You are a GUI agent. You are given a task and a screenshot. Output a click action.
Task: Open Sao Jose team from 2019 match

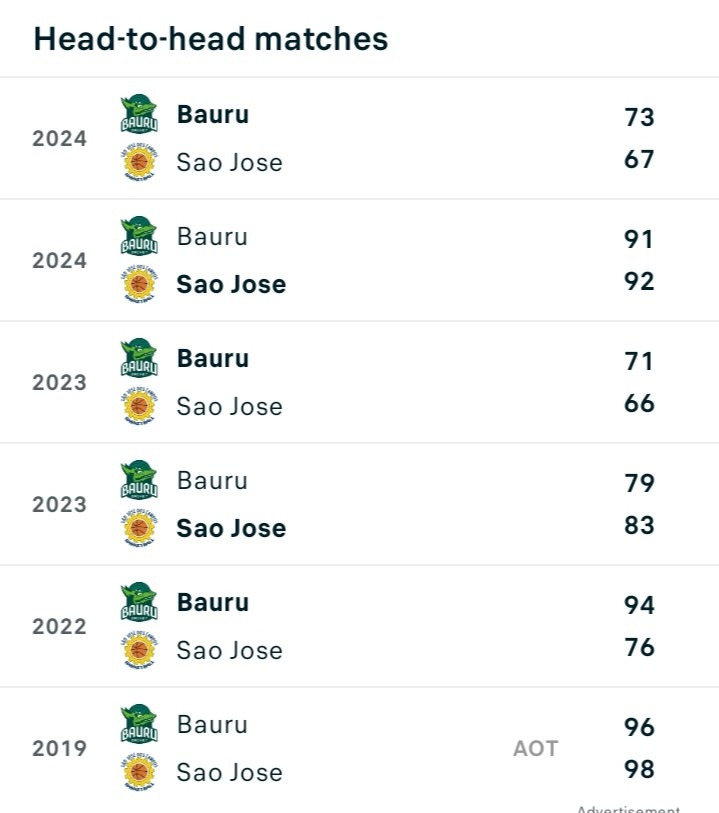(x=229, y=772)
